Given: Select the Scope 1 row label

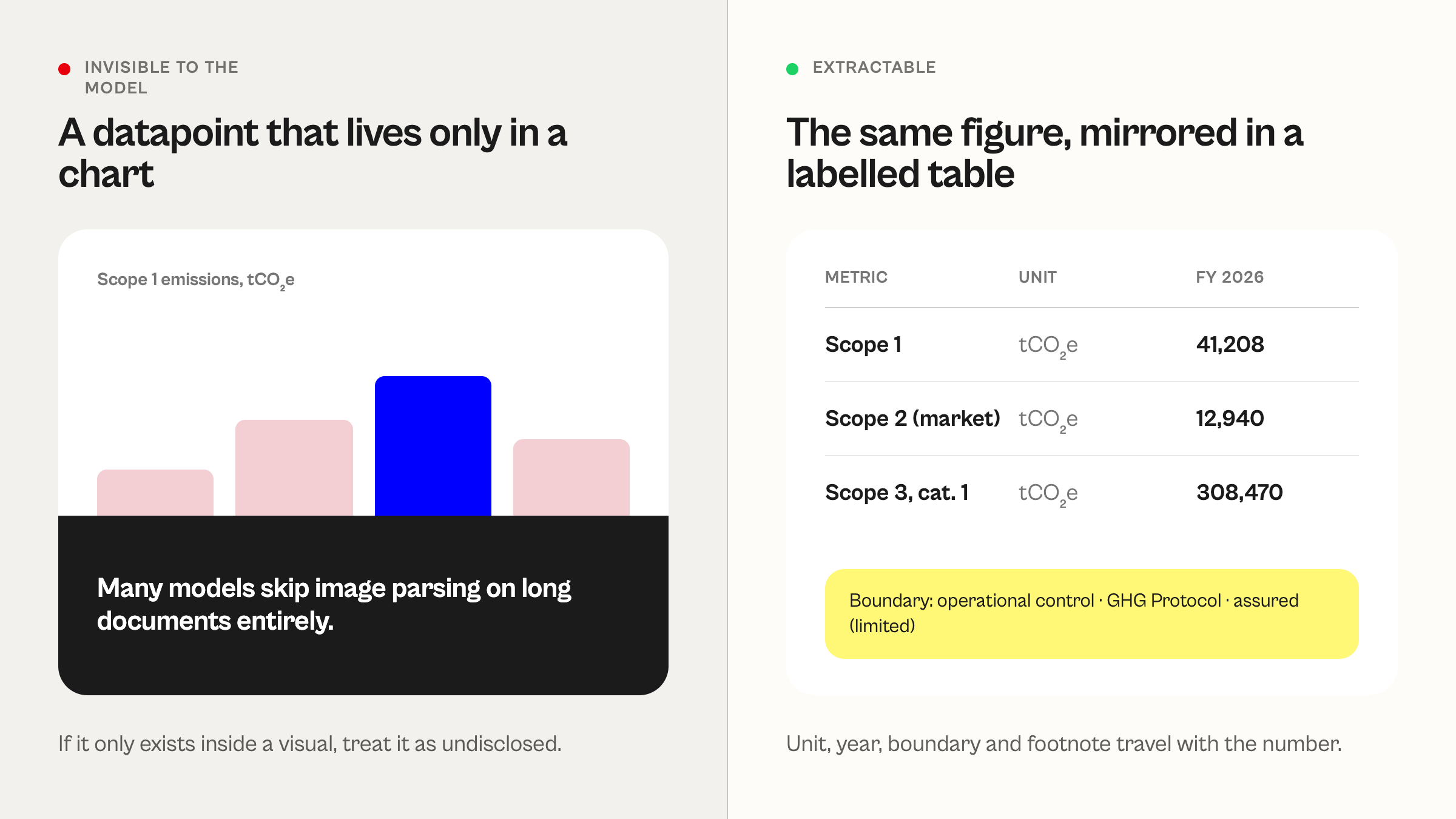Looking at the screenshot, I should [x=863, y=345].
